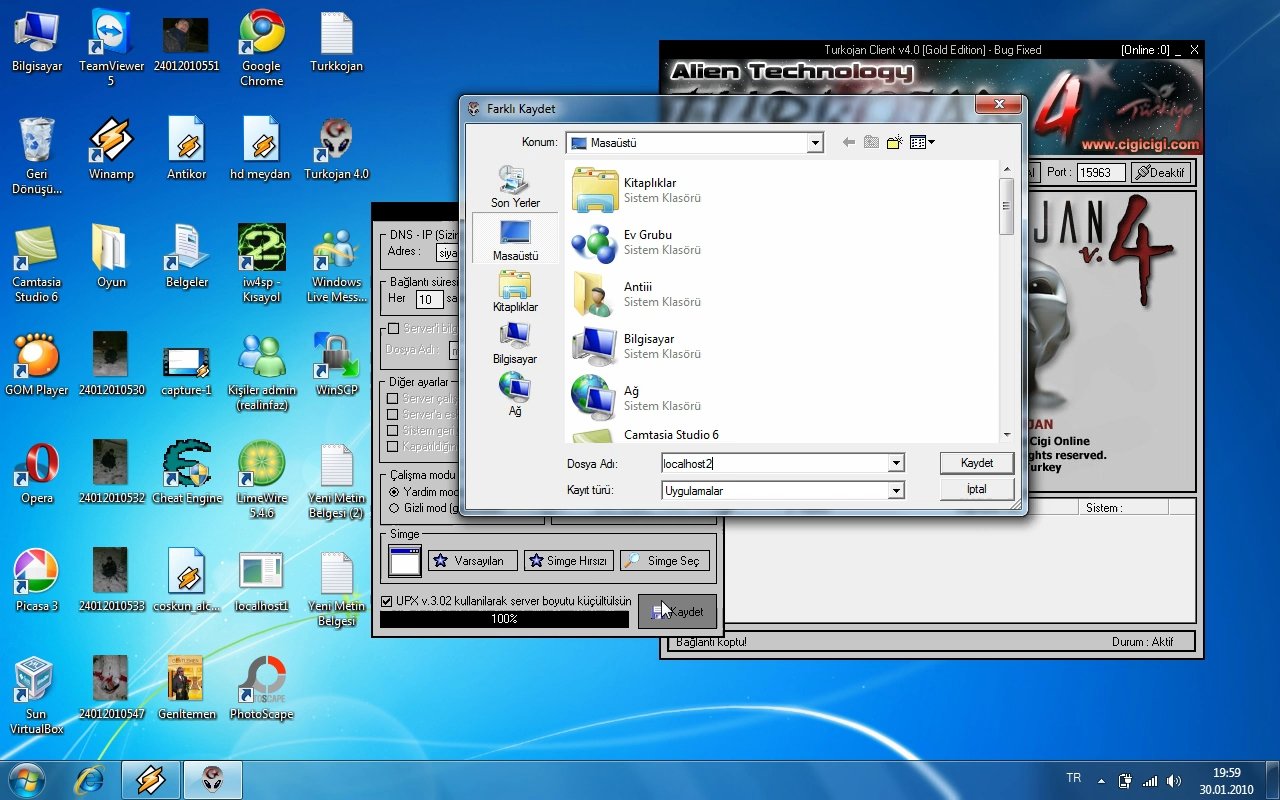Click the Varsayılan default icon button

pyautogui.click(x=473, y=561)
